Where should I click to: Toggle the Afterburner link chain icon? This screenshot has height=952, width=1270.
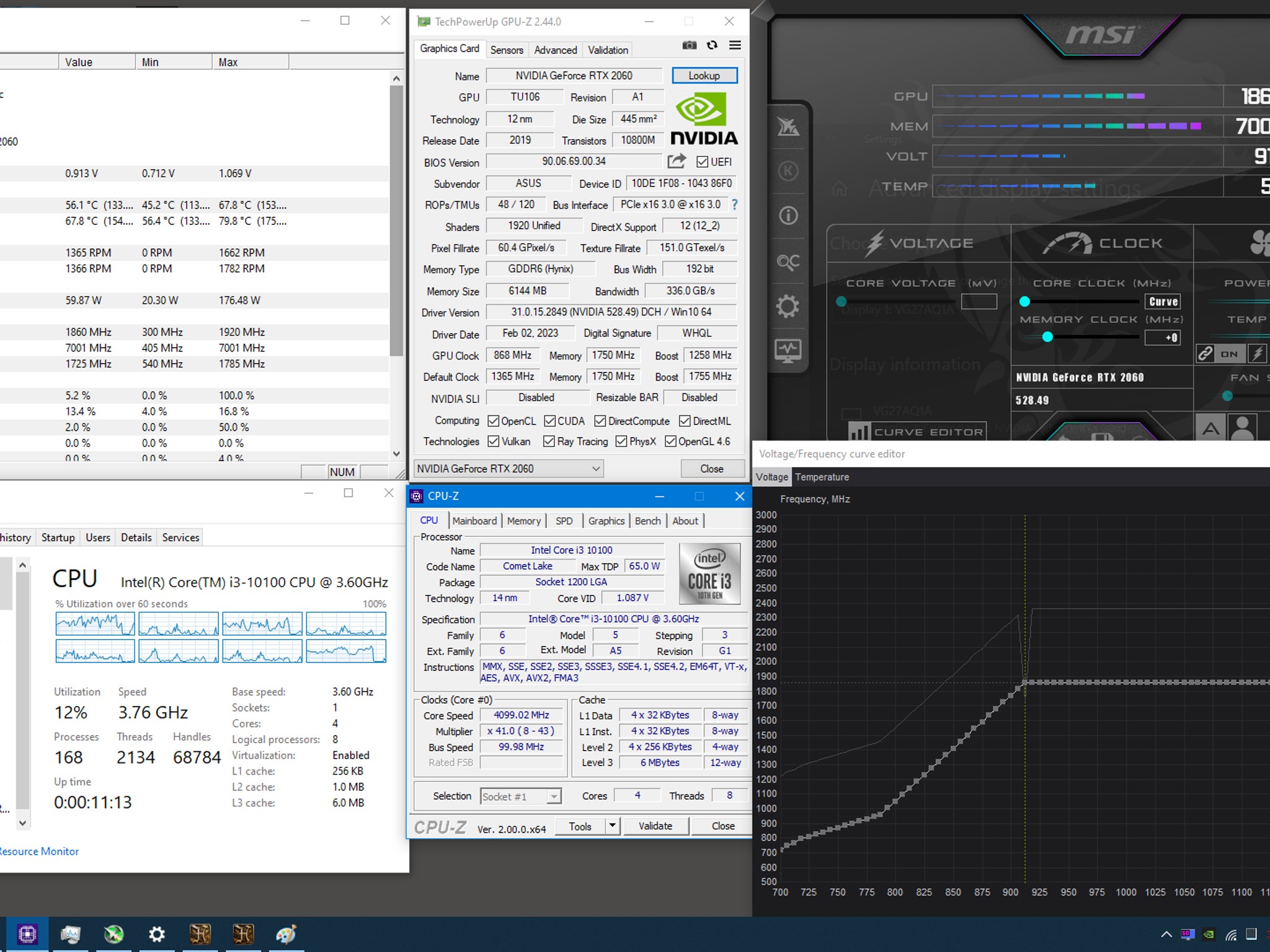(1205, 354)
